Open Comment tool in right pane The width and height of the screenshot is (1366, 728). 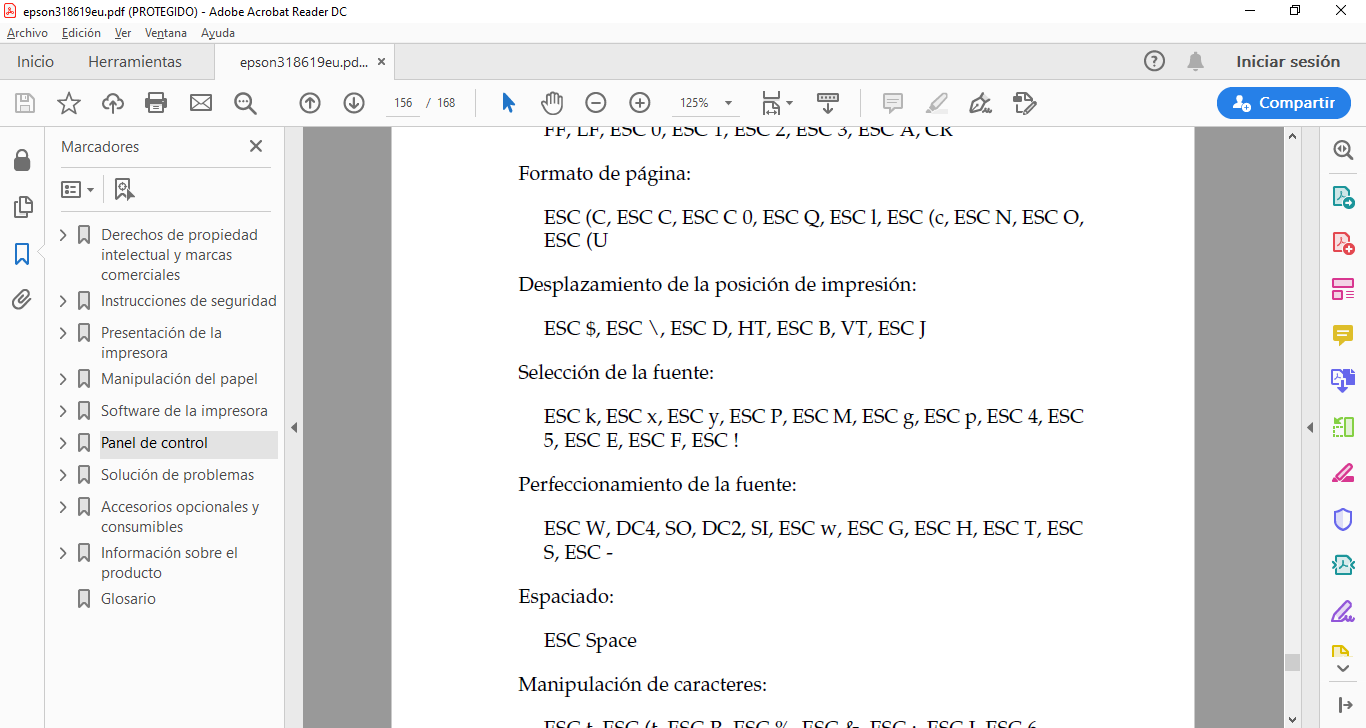(x=1343, y=335)
